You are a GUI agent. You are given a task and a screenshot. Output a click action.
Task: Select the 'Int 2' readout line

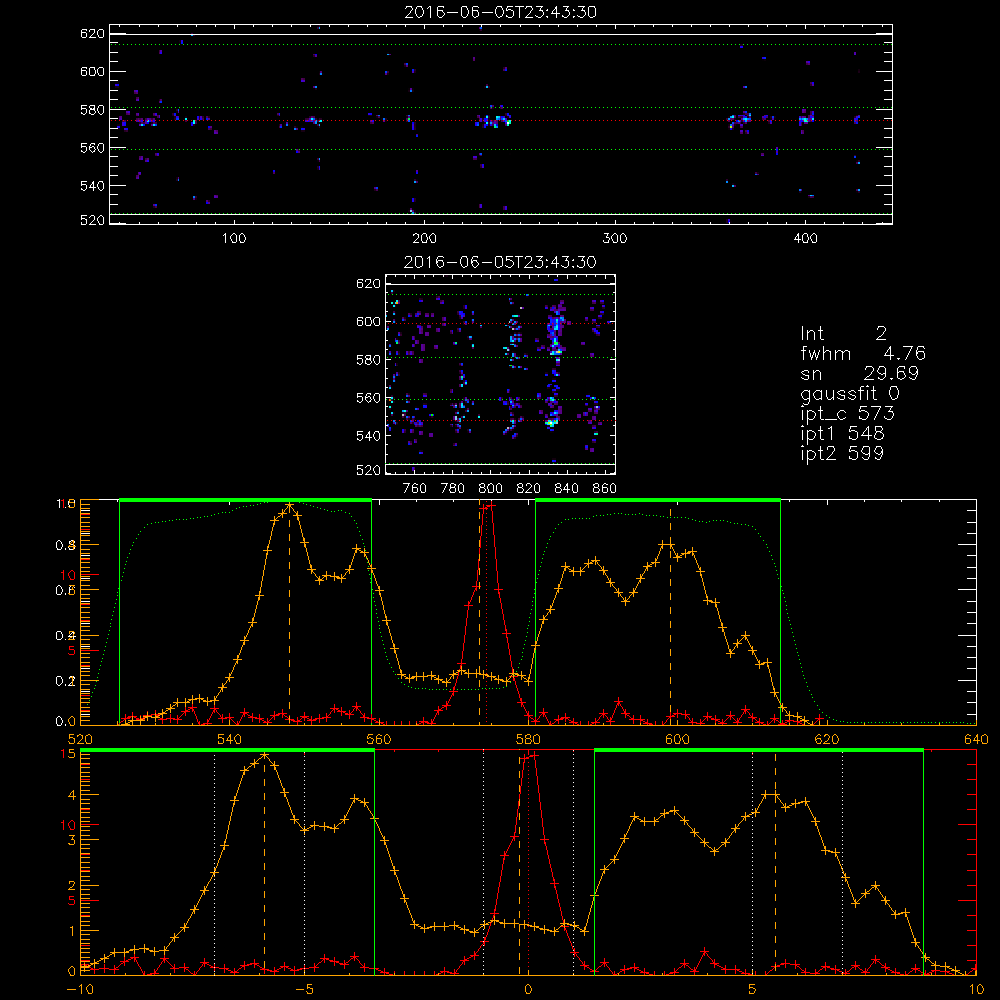click(x=844, y=333)
